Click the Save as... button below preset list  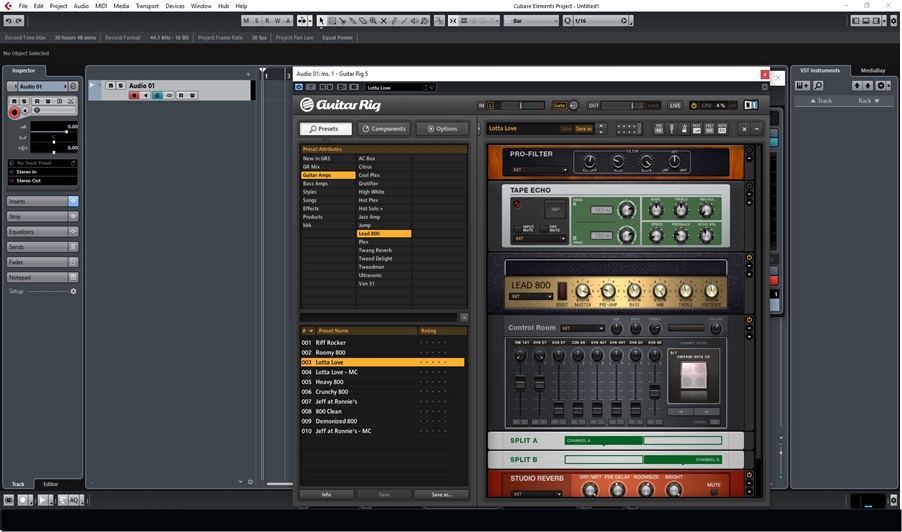click(442, 495)
